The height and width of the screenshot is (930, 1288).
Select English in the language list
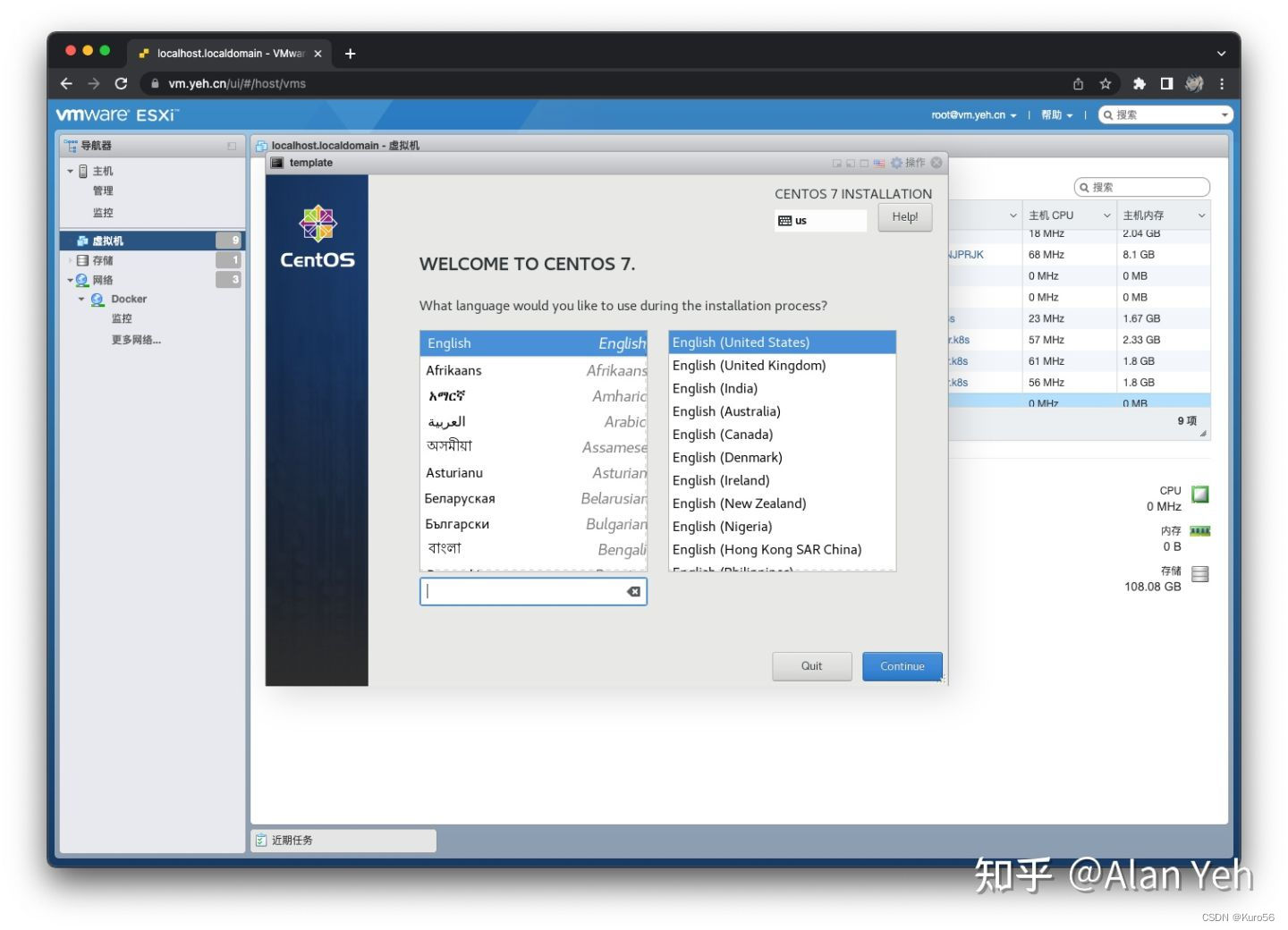tap(533, 343)
